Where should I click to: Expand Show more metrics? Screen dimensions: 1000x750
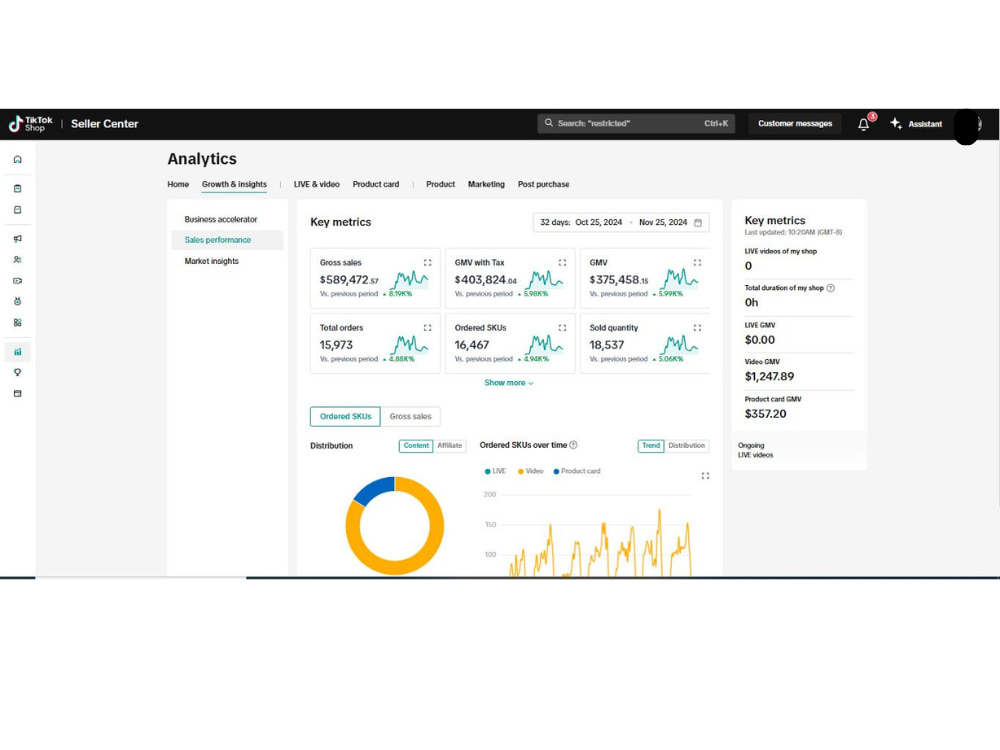(x=508, y=383)
